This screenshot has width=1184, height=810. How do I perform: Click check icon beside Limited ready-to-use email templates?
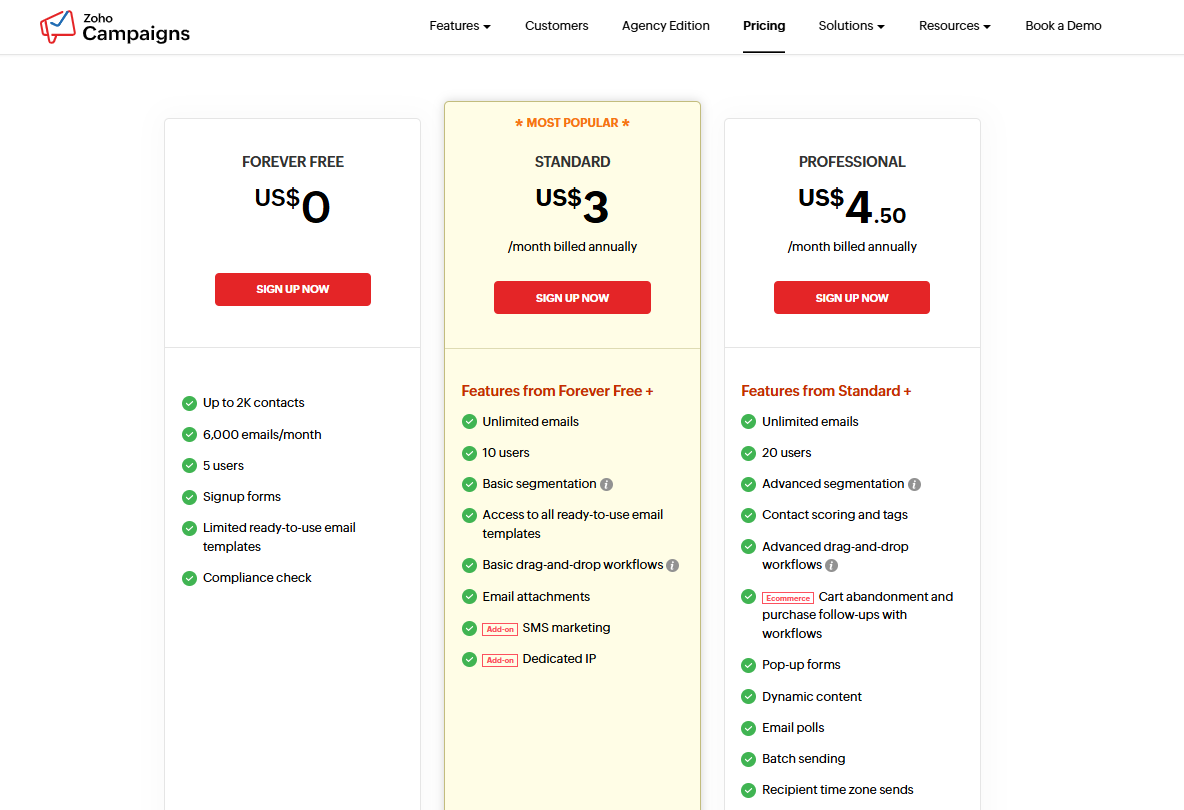pos(190,528)
